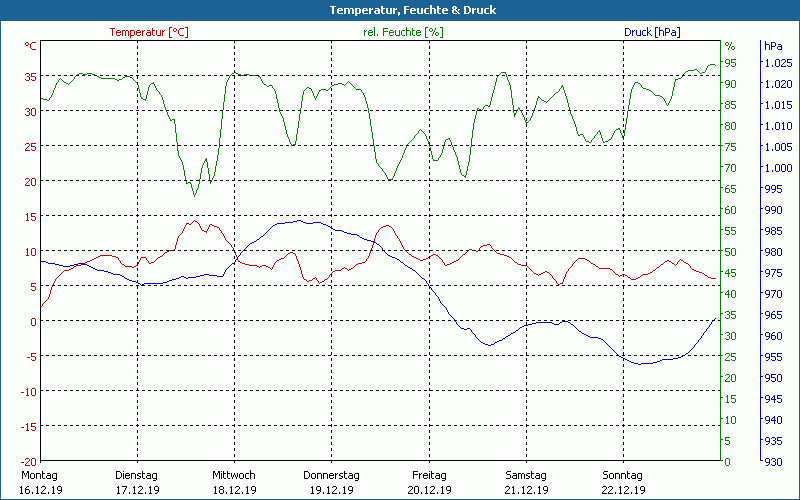The image size is (800, 500).
Task: Select the red "Temperatur [°C]" legend label
Action: click(149, 32)
